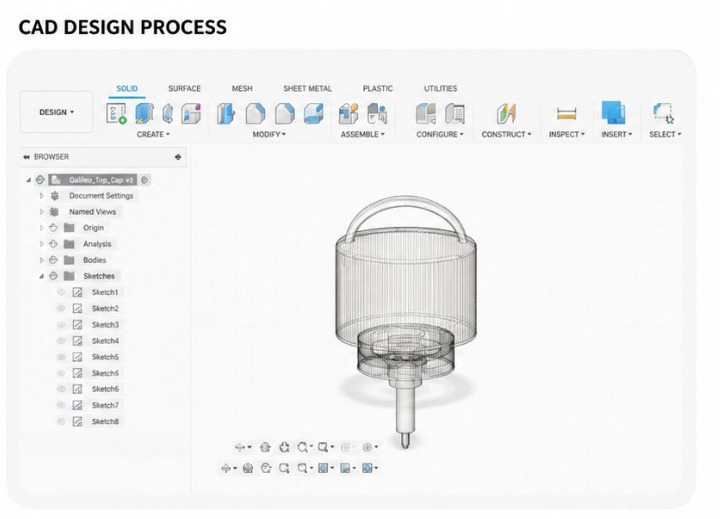This screenshot has height=519, width=720.
Task: Click the second Configure group icon
Action: click(455, 113)
